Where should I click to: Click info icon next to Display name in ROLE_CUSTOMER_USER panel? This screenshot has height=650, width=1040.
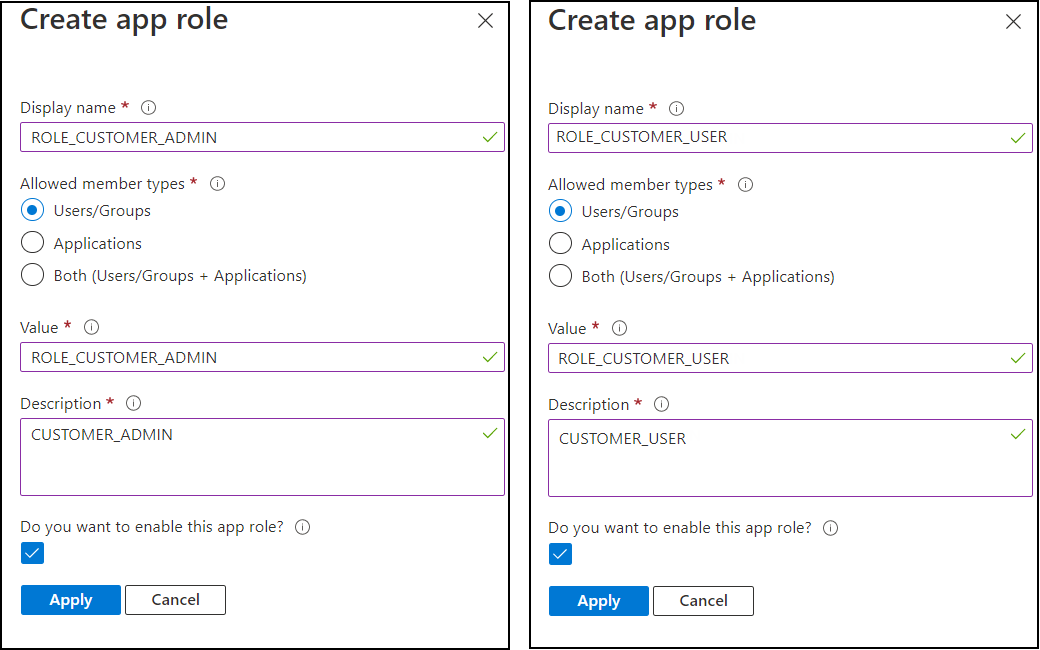coord(677,108)
